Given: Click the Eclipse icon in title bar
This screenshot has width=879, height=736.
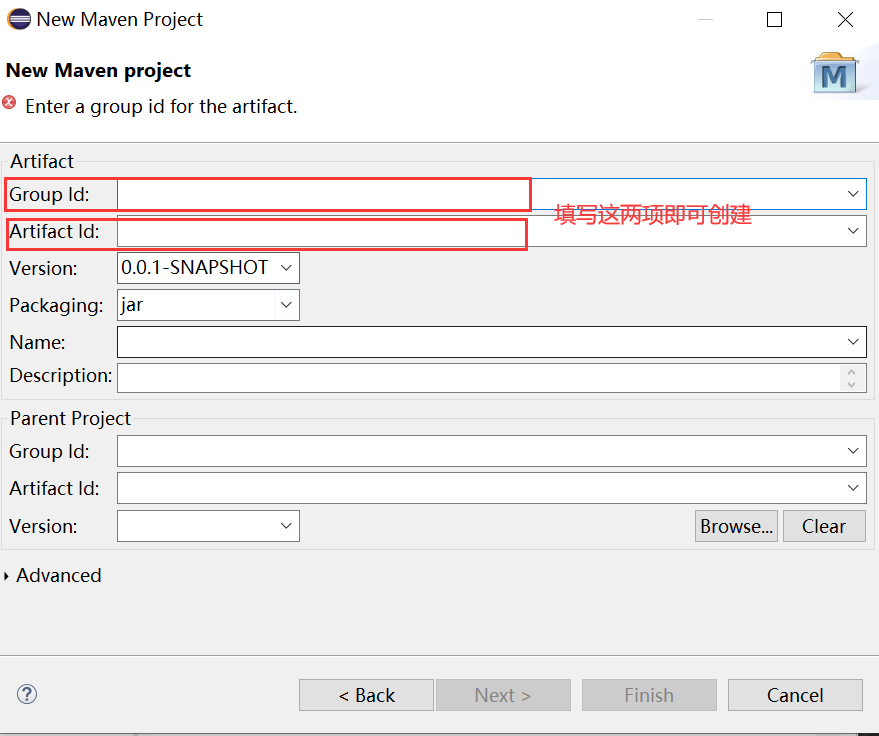Looking at the screenshot, I should [x=18, y=19].
